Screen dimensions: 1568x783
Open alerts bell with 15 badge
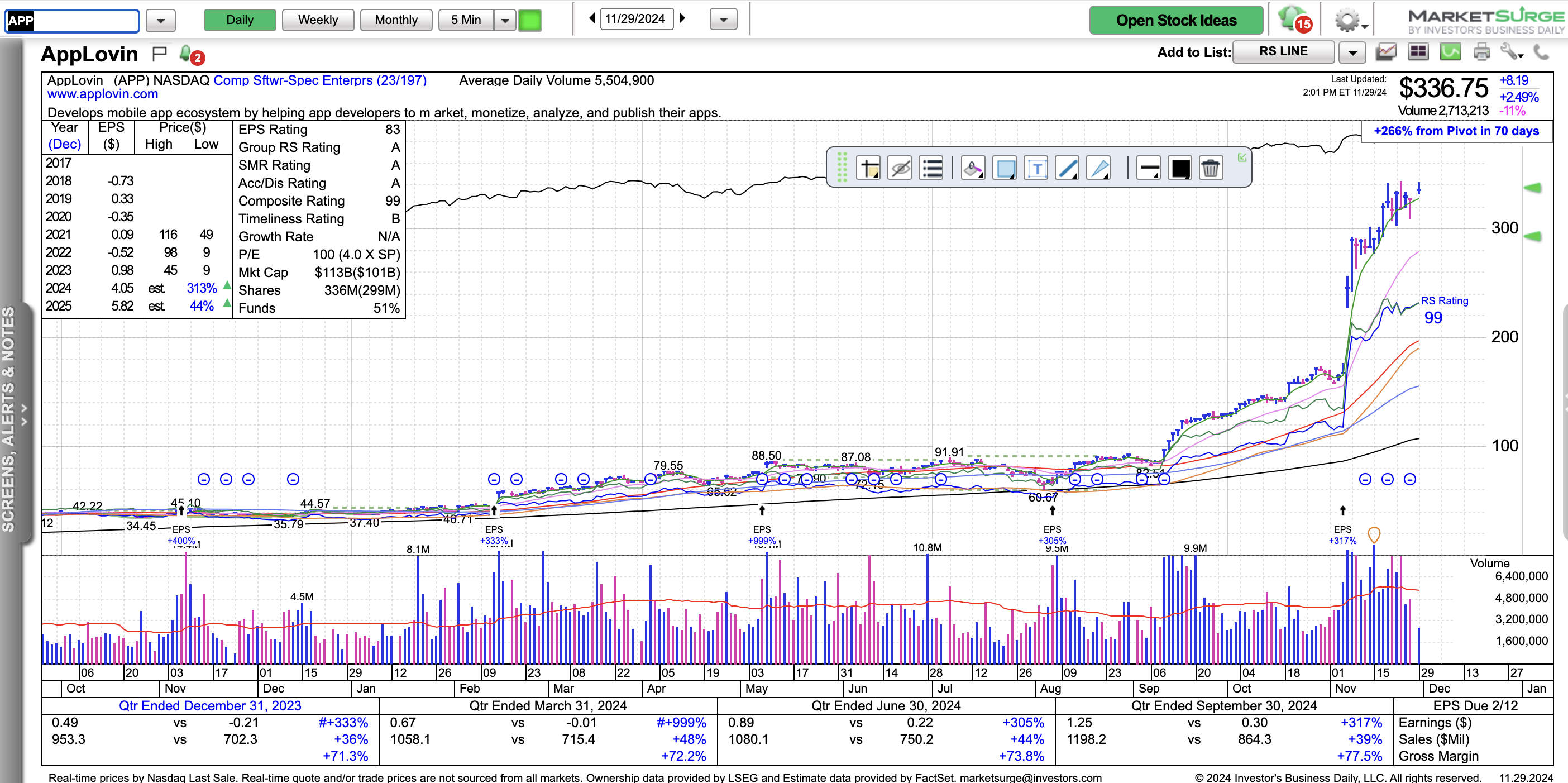[1293, 20]
